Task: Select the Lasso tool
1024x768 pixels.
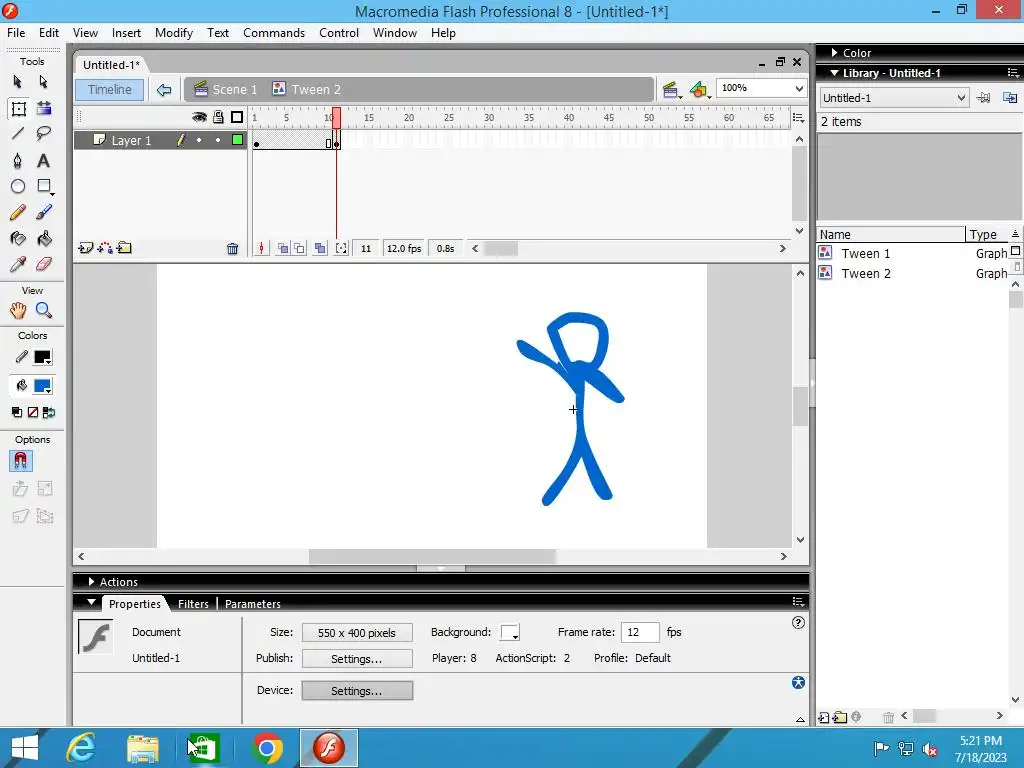Action: [44, 134]
